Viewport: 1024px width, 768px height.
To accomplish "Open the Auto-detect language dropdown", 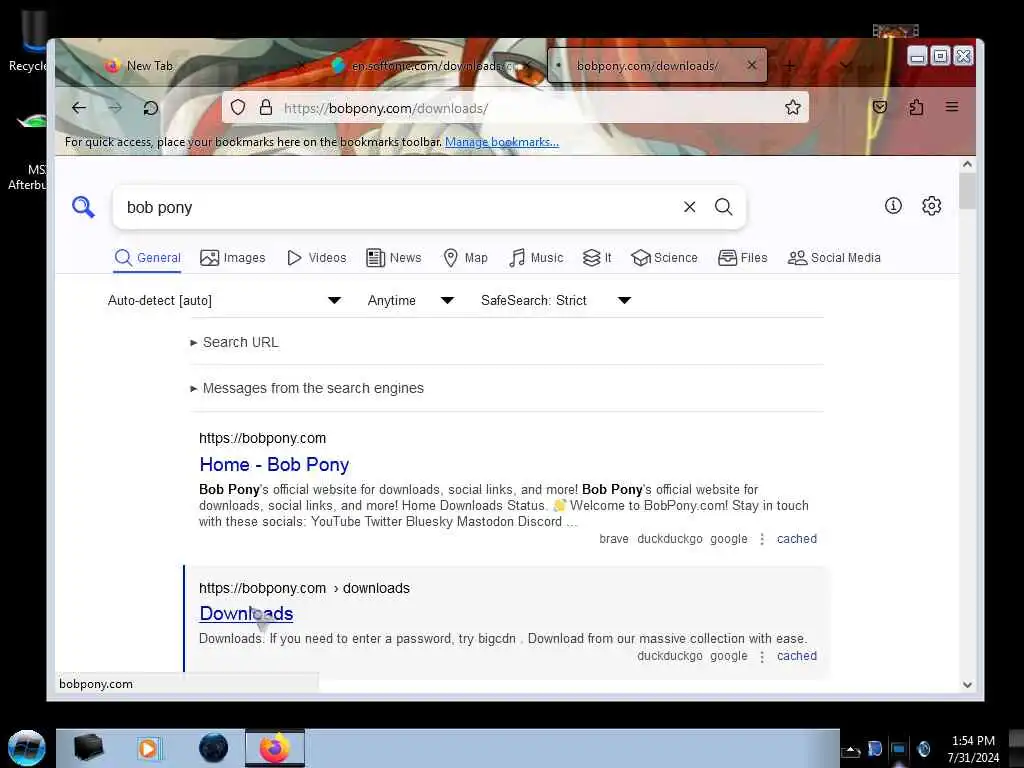I will pyautogui.click(x=224, y=300).
